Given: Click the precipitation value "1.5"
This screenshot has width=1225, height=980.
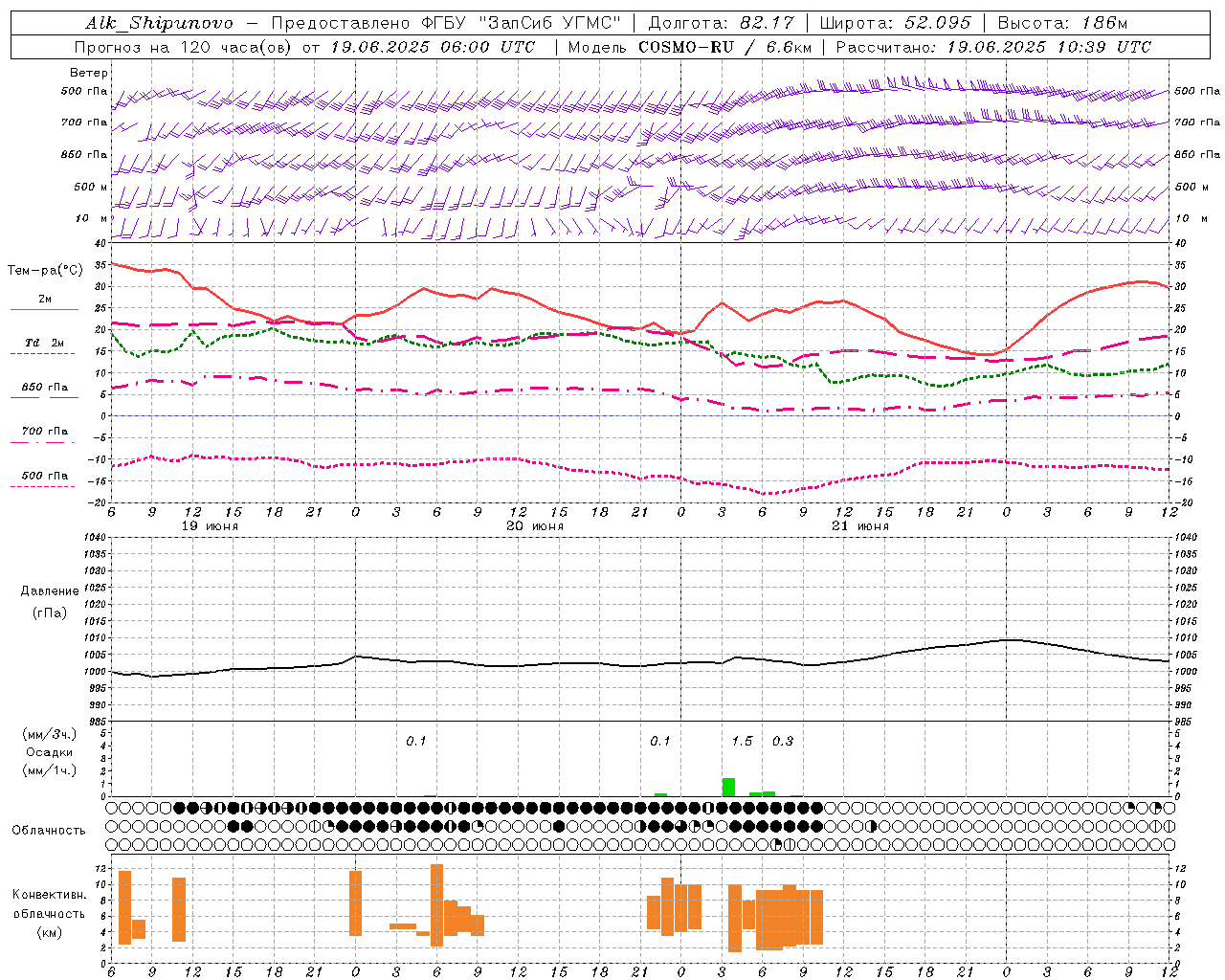Looking at the screenshot, I should (x=742, y=741).
